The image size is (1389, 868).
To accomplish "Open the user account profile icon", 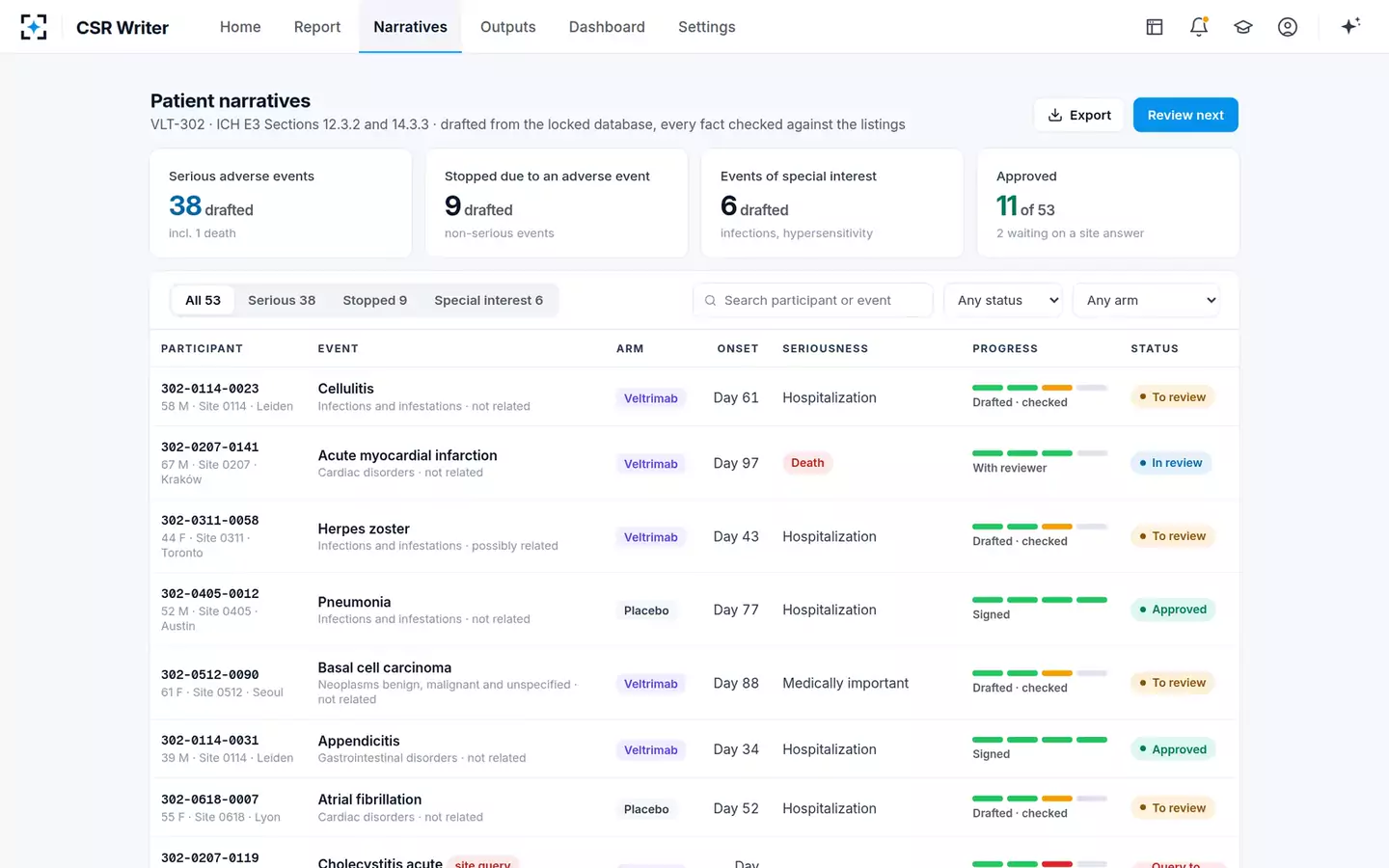I will click(x=1288, y=27).
